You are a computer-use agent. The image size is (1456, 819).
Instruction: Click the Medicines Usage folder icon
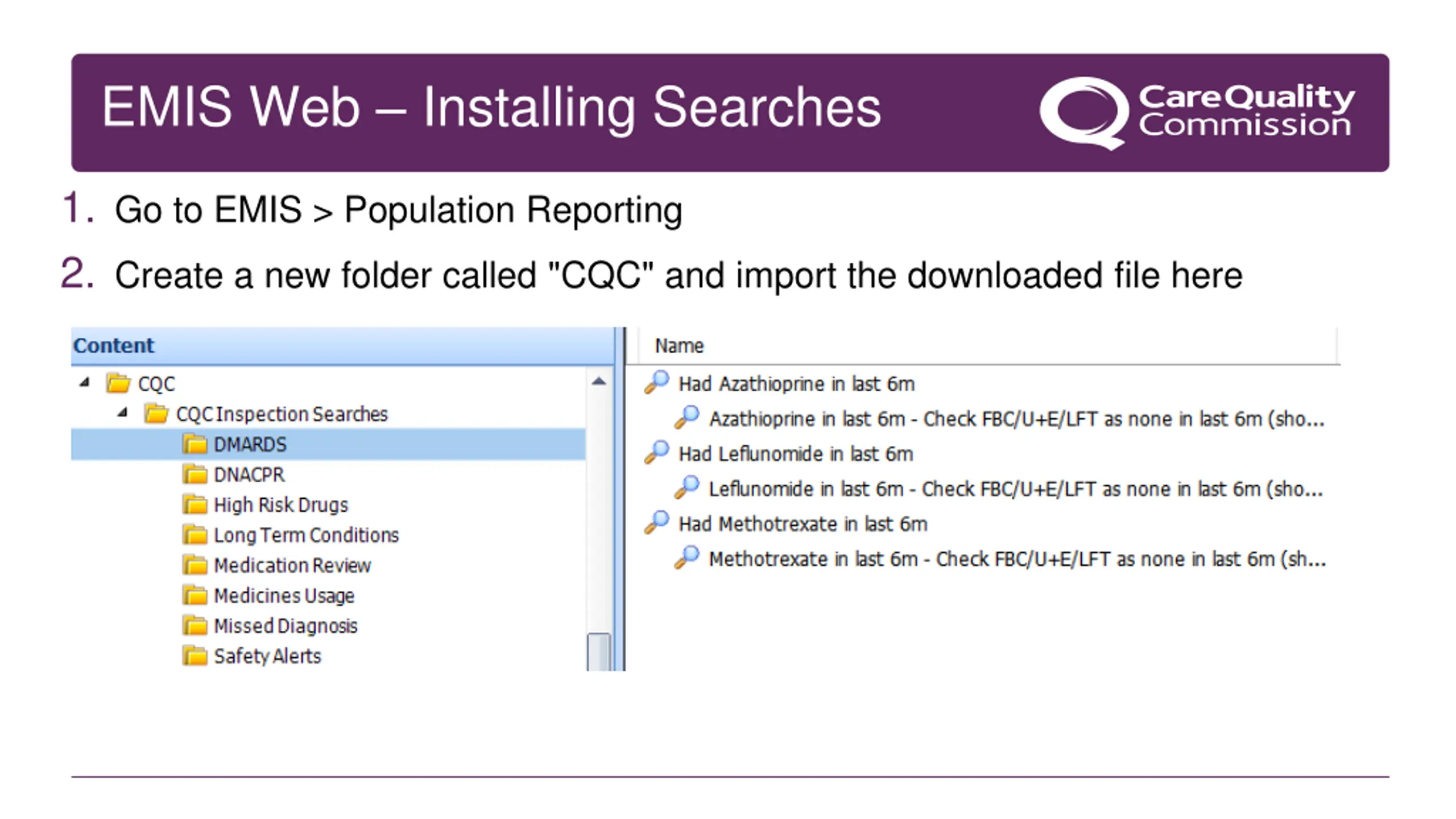point(195,595)
